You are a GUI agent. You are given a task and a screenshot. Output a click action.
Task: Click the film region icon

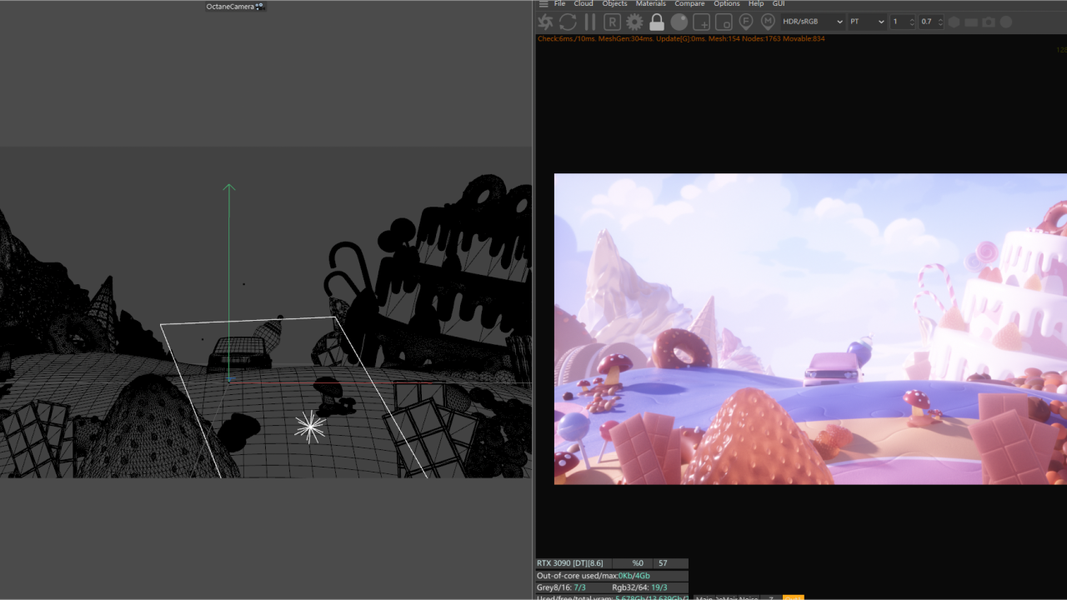tap(723, 22)
